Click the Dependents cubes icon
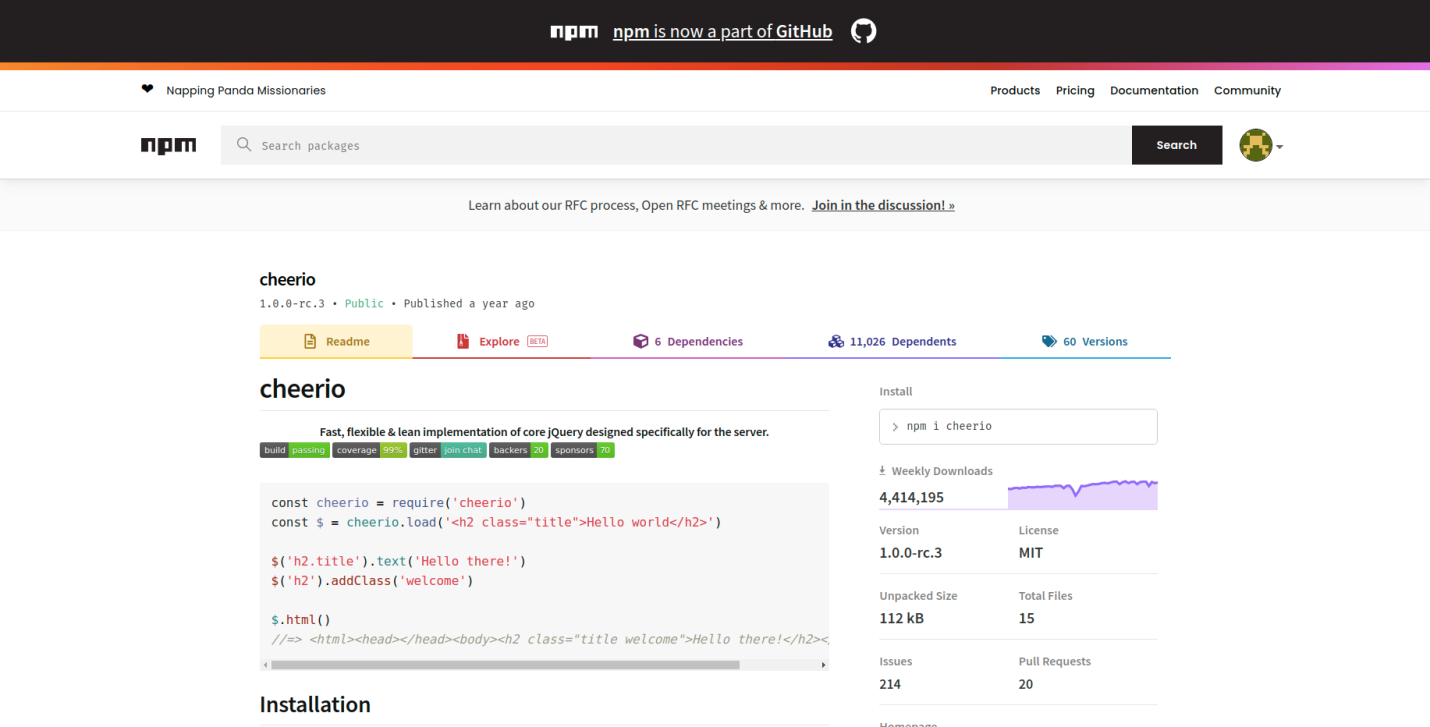The height and width of the screenshot is (727, 1430). [x=836, y=341]
